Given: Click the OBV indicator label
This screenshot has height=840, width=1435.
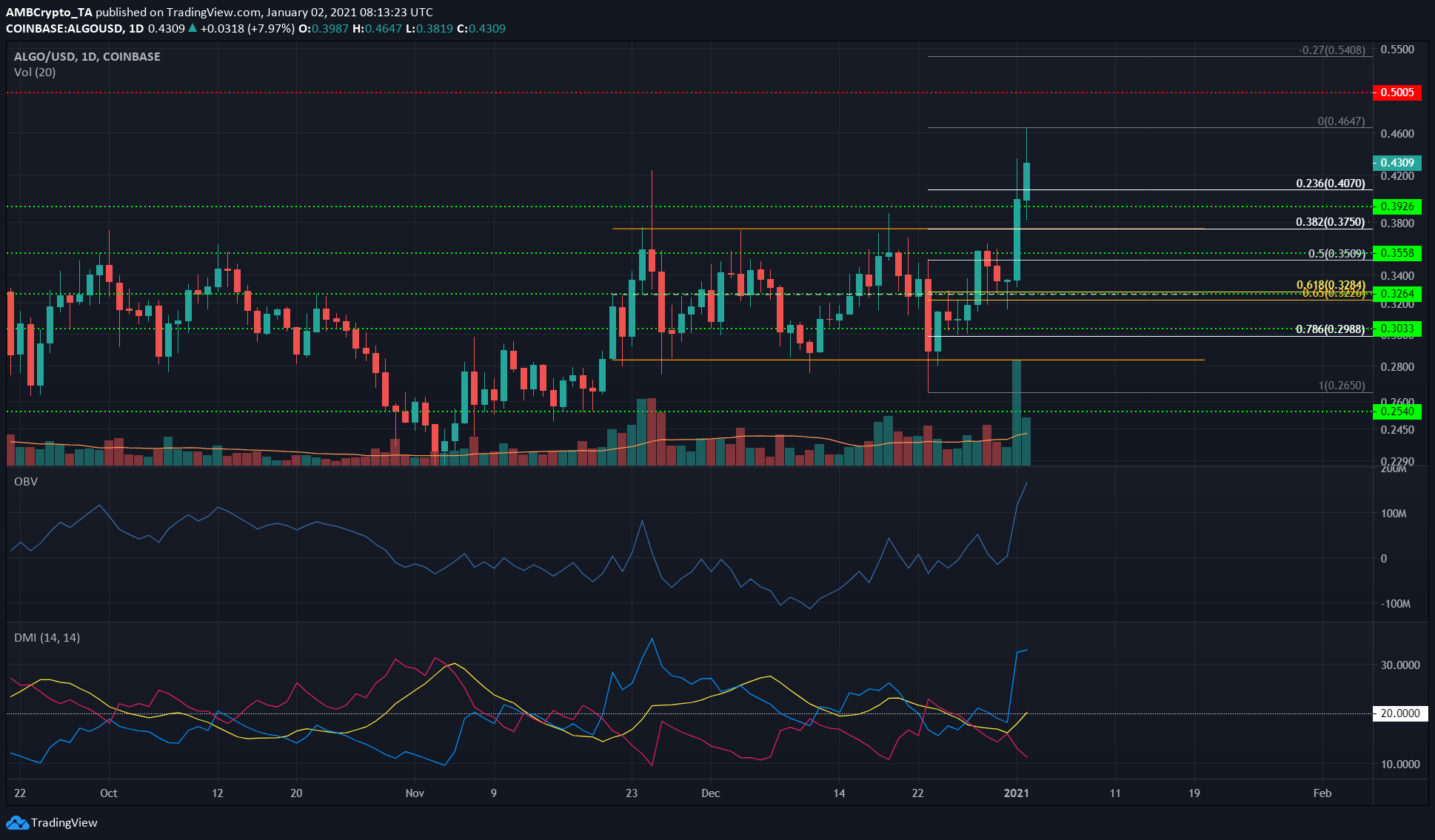Looking at the screenshot, I should (x=26, y=481).
